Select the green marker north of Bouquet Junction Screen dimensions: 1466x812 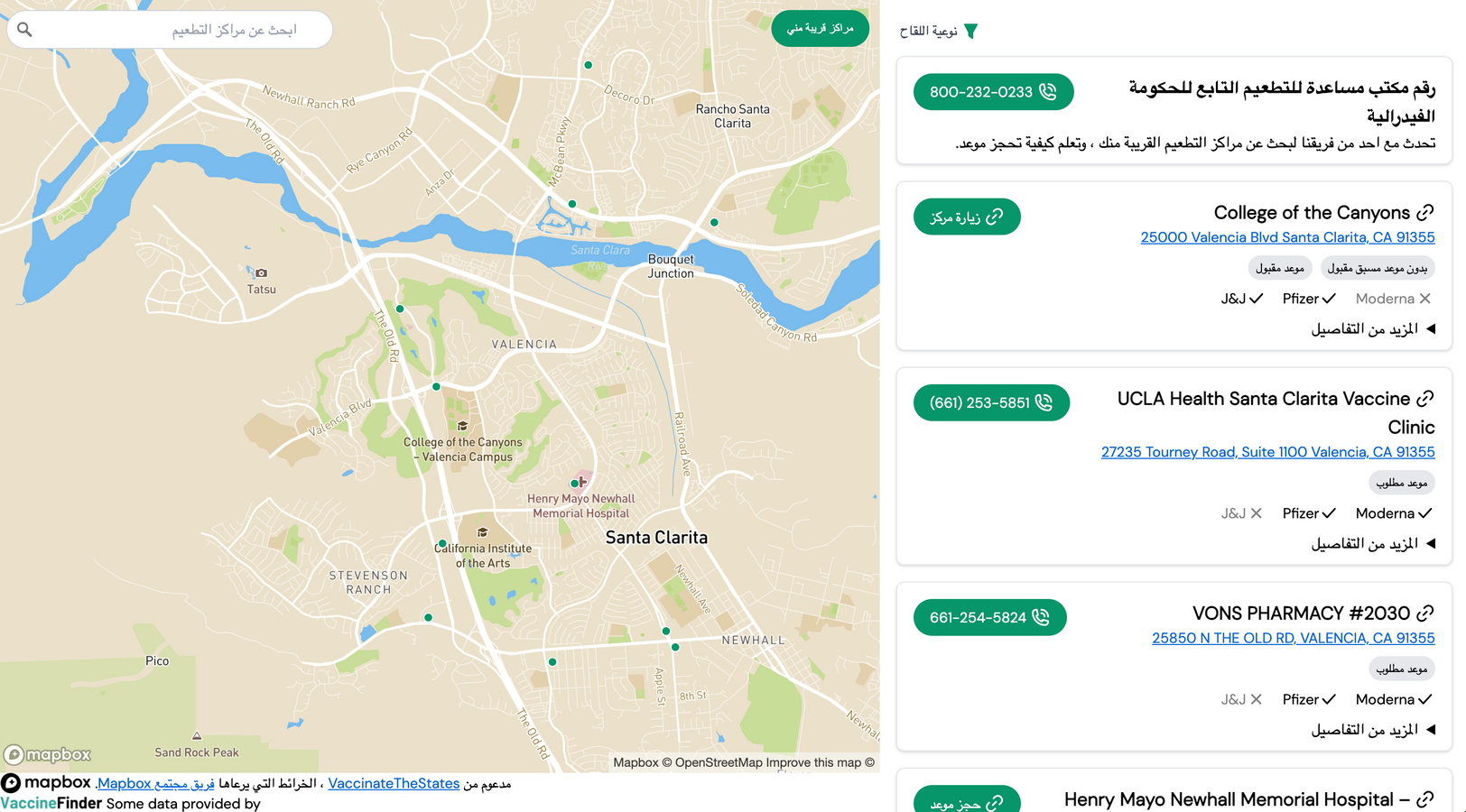point(714,222)
